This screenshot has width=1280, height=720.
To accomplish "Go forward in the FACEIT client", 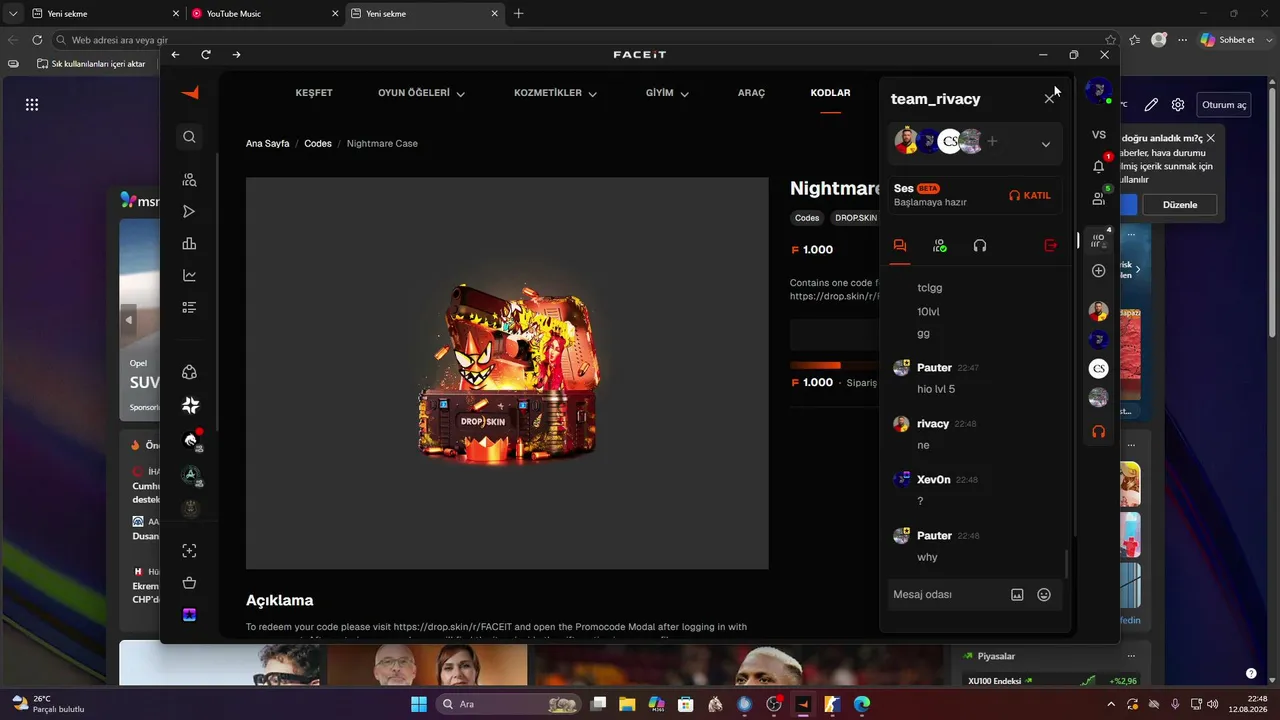I will pyautogui.click(x=236, y=54).
